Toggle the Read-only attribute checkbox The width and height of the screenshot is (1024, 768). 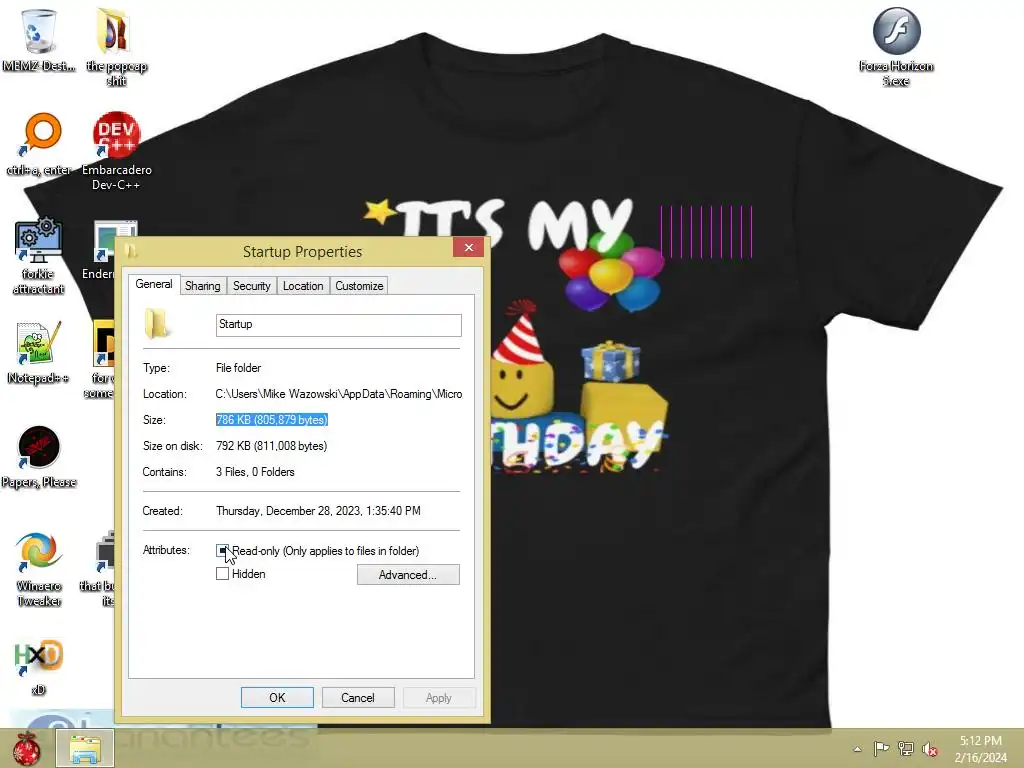point(222,551)
